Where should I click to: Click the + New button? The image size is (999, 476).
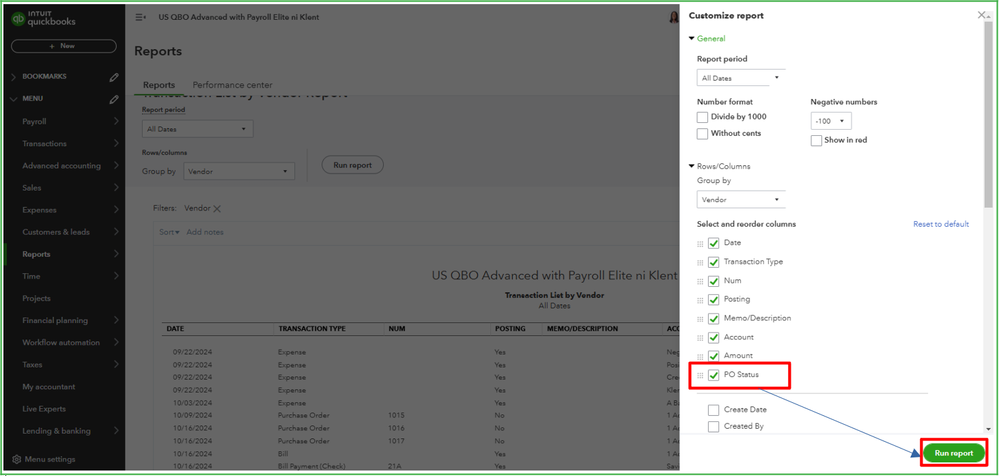coord(64,47)
